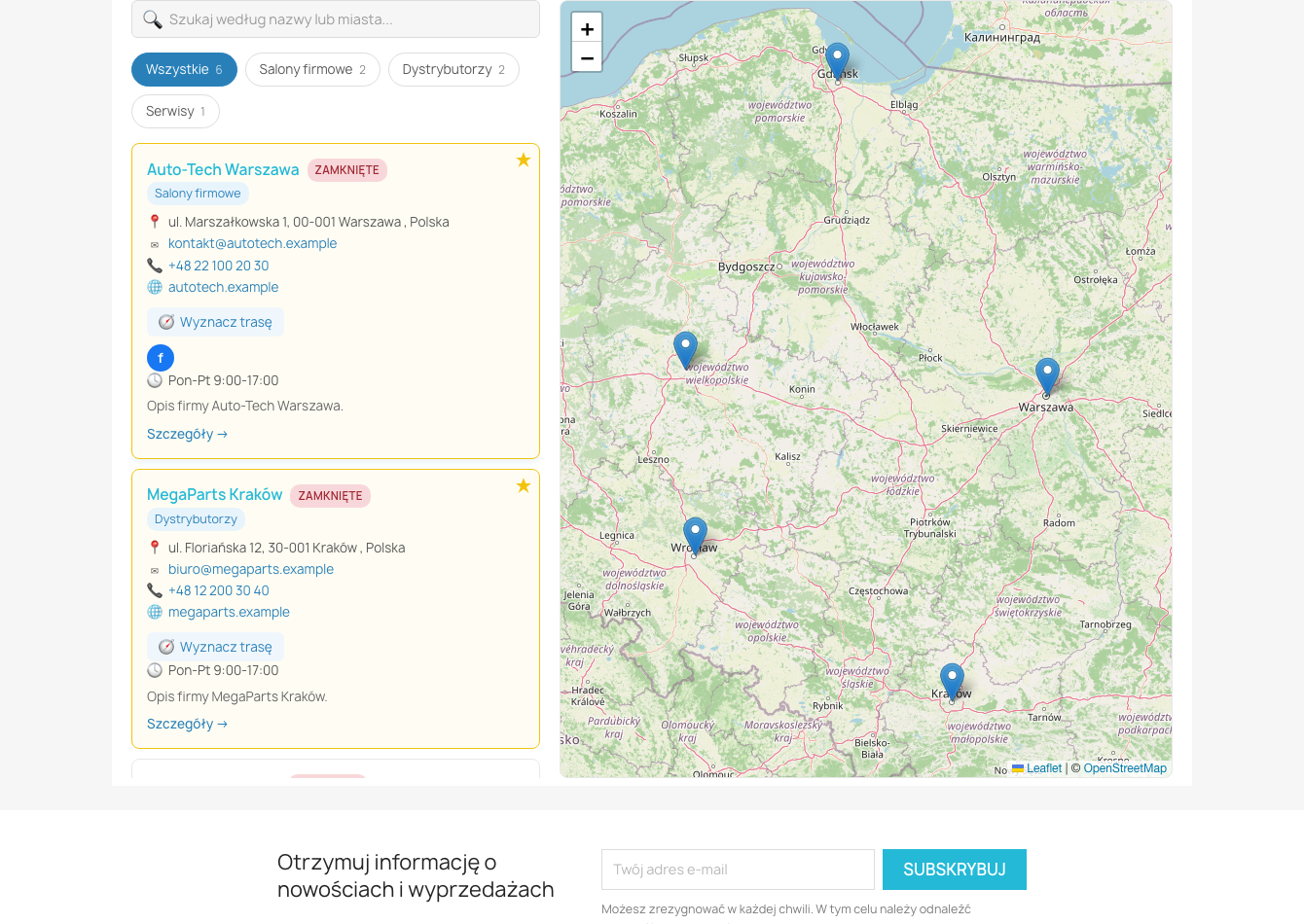Screen dimensions: 1304x924
Task: Zoom in the map with plus button
Action: (587, 28)
